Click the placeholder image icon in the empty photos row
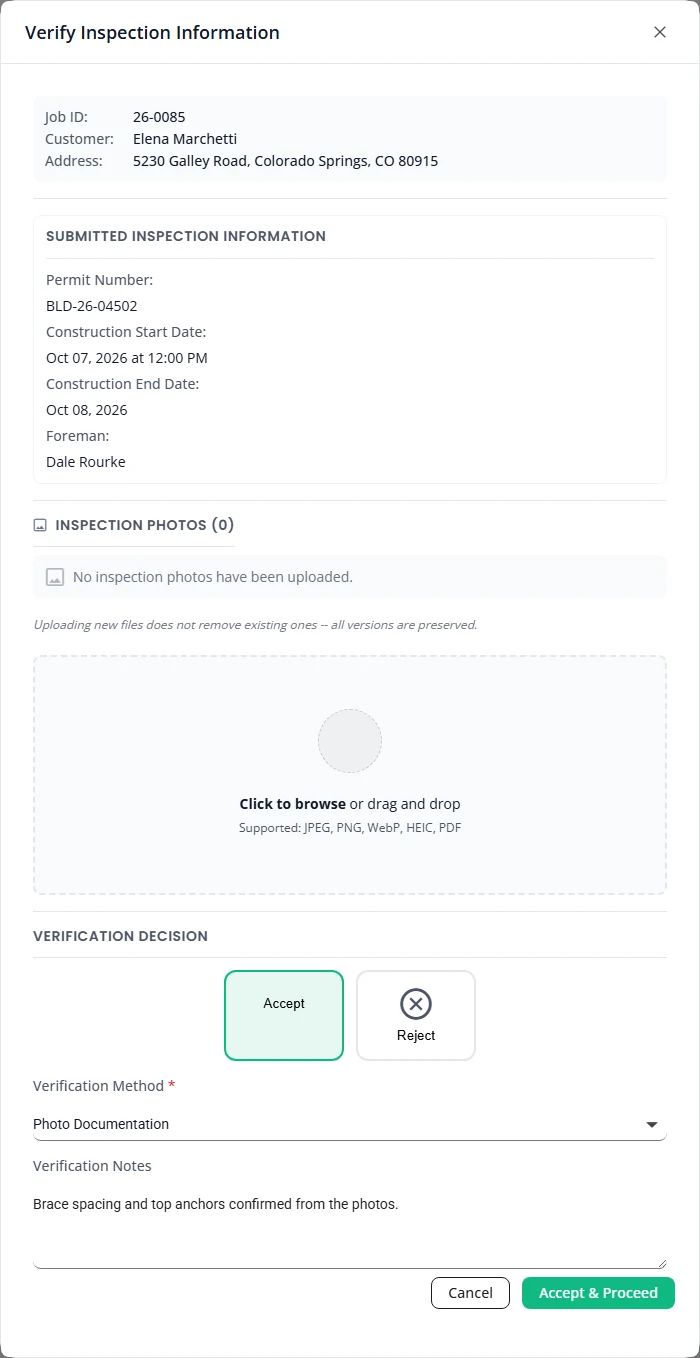The width and height of the screenshot is (700, 1358). pyautogui.click(x=55, y=577)
